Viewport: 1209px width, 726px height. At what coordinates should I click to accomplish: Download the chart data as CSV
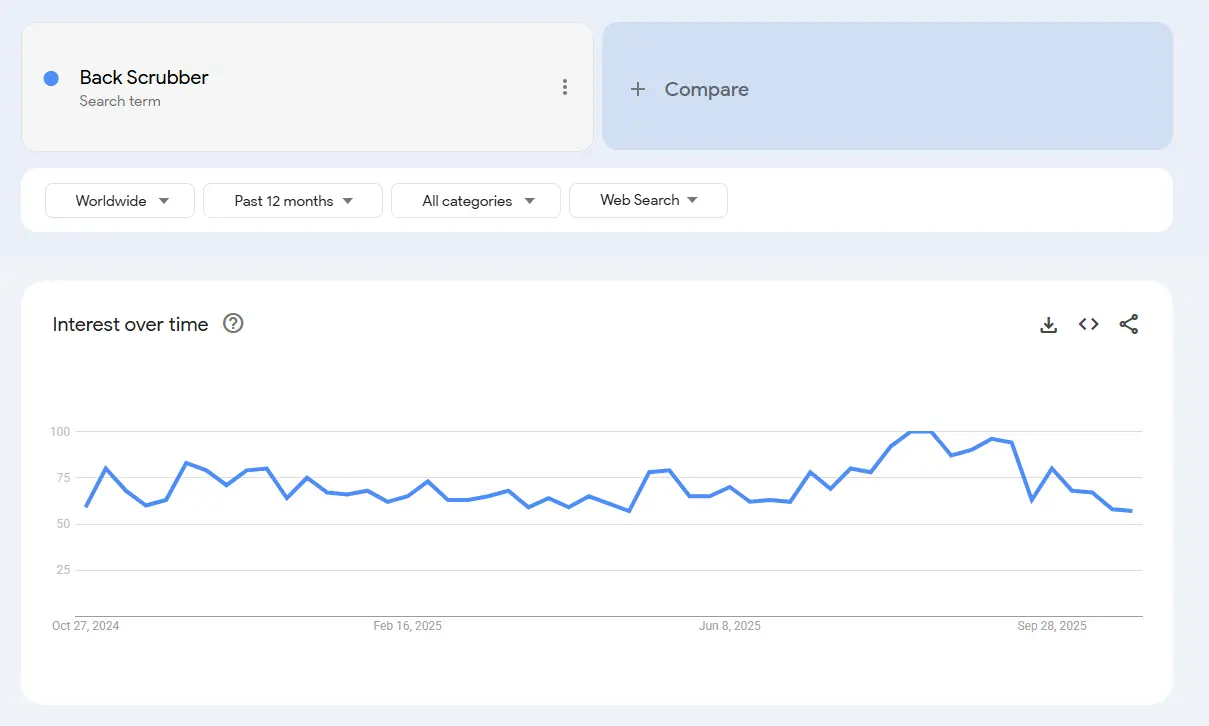[1048, 324]
